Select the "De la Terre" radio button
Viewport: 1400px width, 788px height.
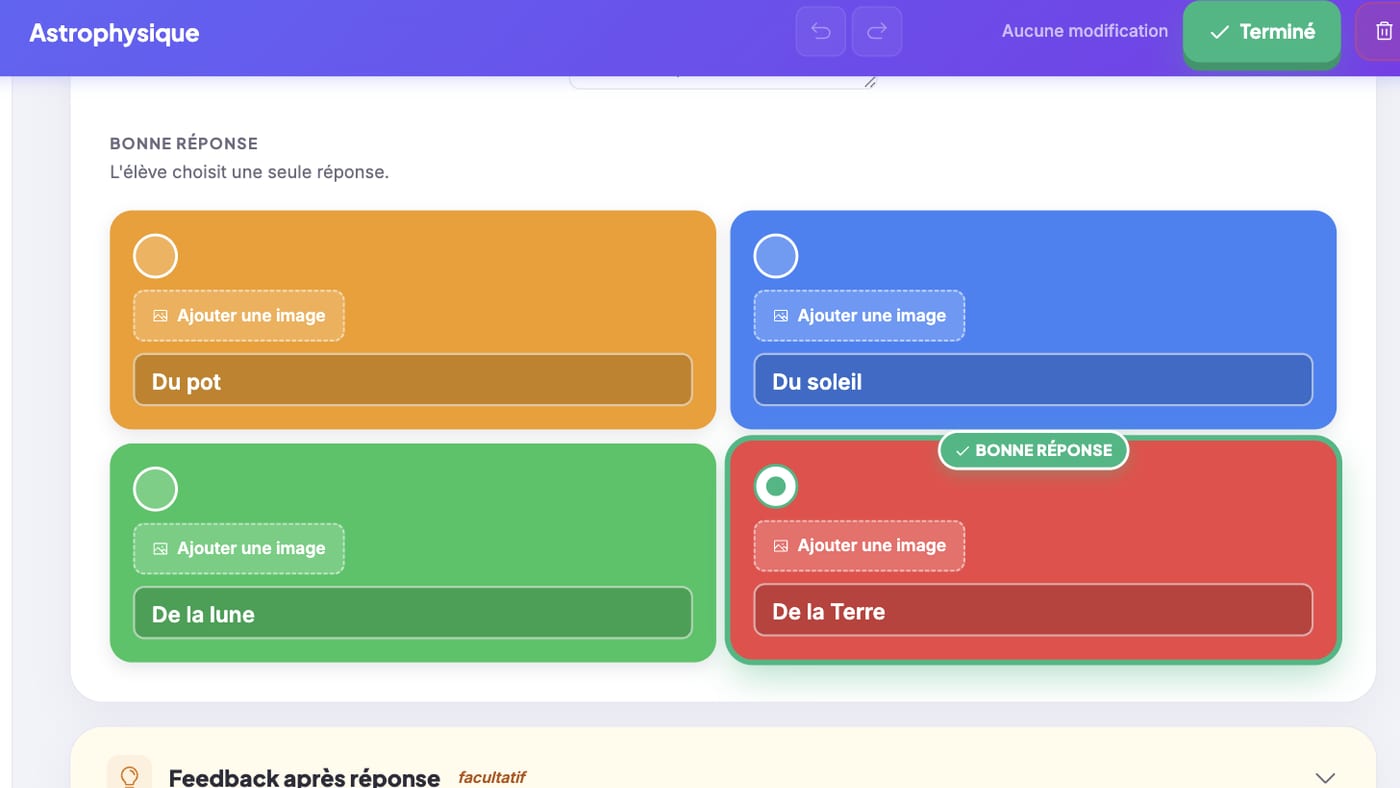tap(776, 486)
